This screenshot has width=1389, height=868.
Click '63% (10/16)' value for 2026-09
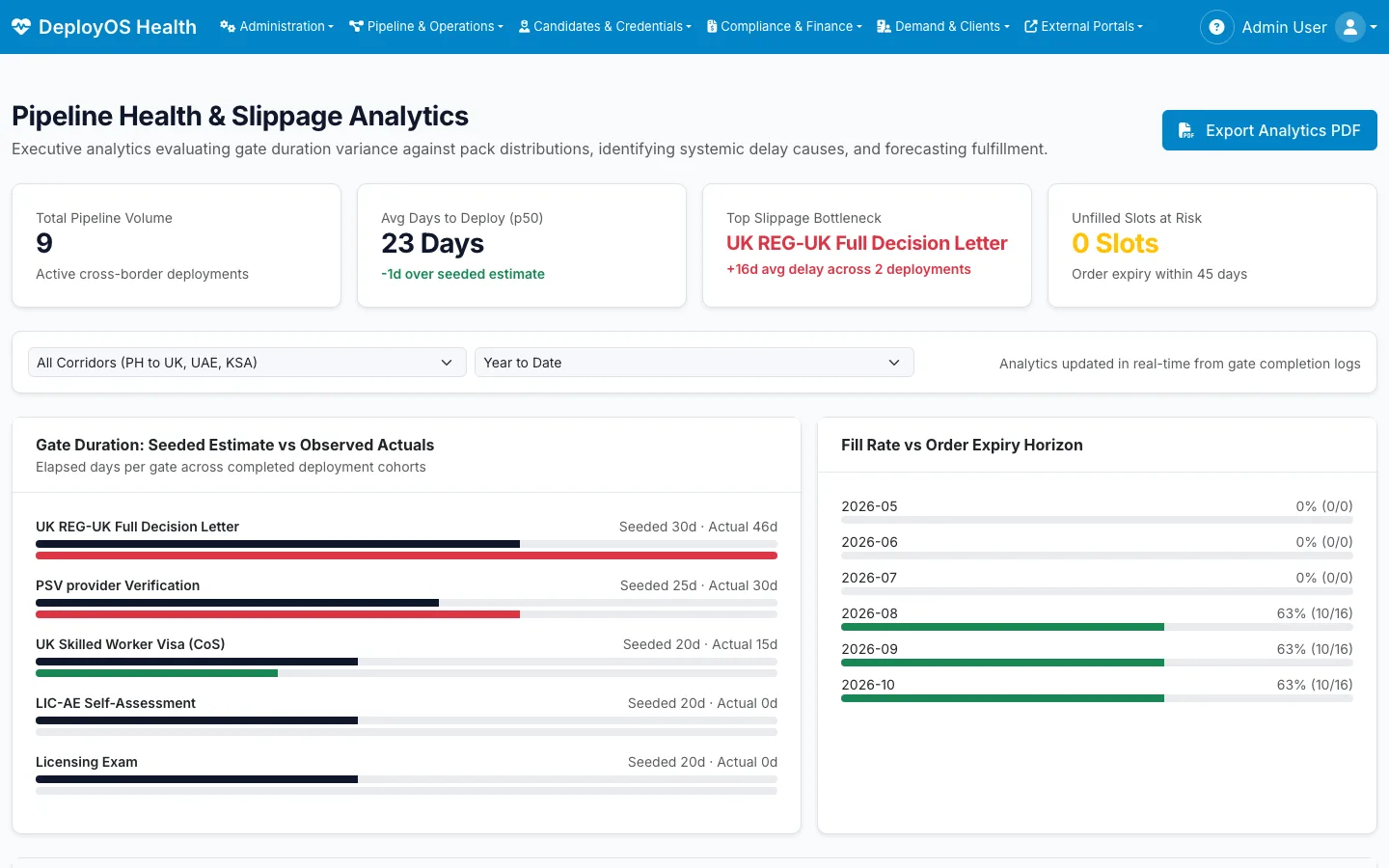click(x=1315, y=649)
